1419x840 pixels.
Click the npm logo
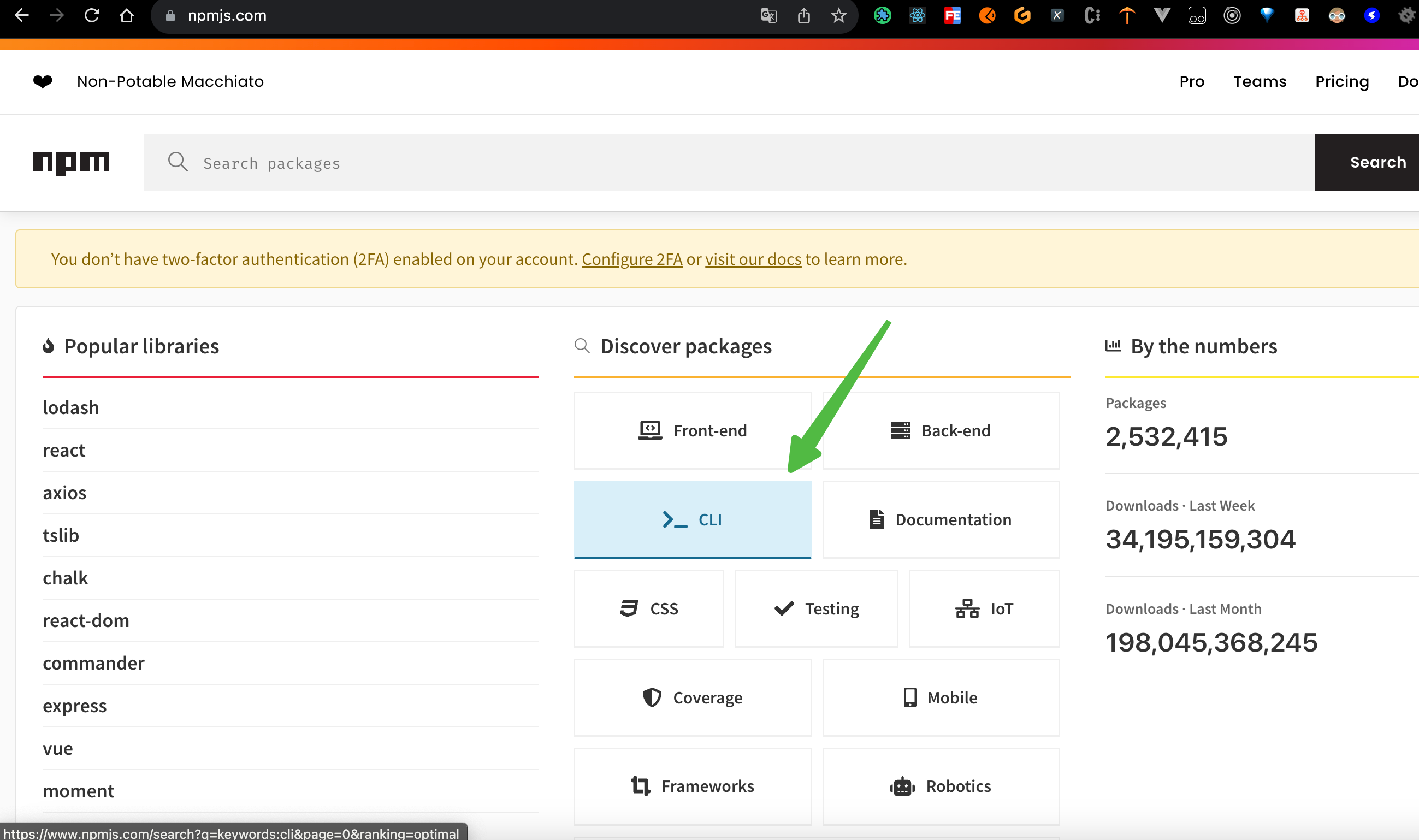[71, 162]
